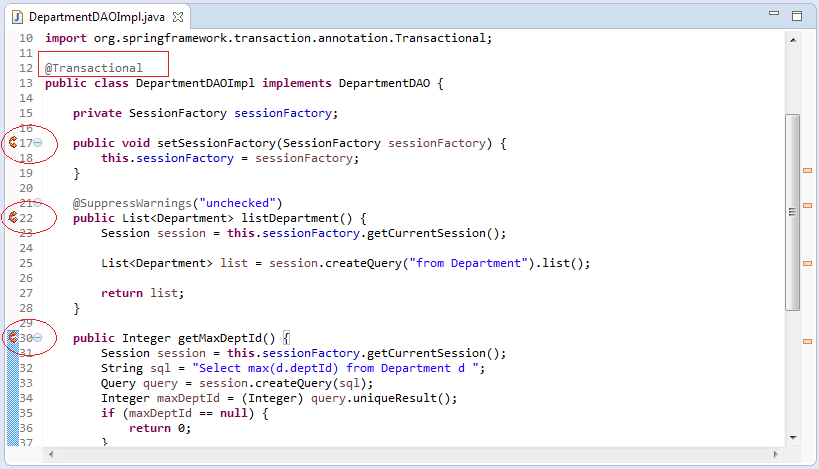
Task: Collapse the setSessionFactory method at line 17
Action: pyautogui.click(x=38, y=143)
